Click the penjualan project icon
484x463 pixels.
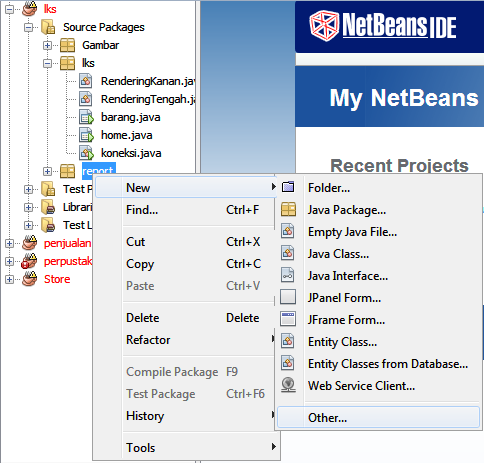tap(29, 243)
